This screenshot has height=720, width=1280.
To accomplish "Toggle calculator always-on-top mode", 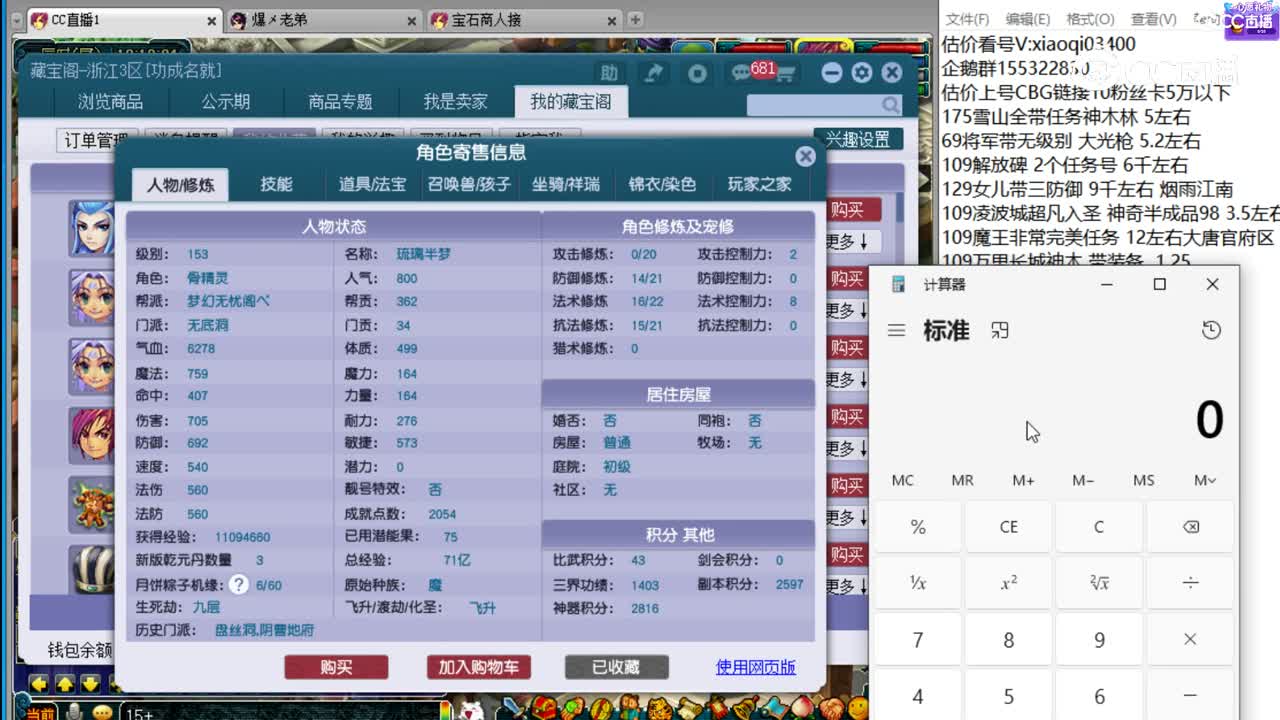I will pos(999,330).
